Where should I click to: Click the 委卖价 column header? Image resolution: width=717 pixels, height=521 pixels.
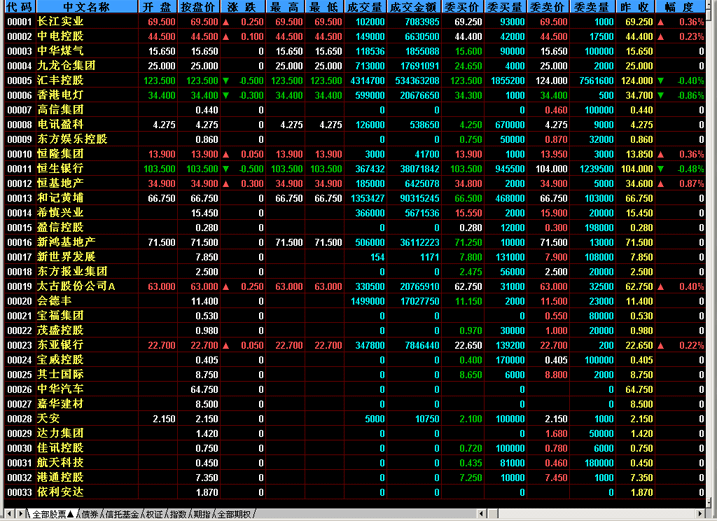click(x=549, y=7)
